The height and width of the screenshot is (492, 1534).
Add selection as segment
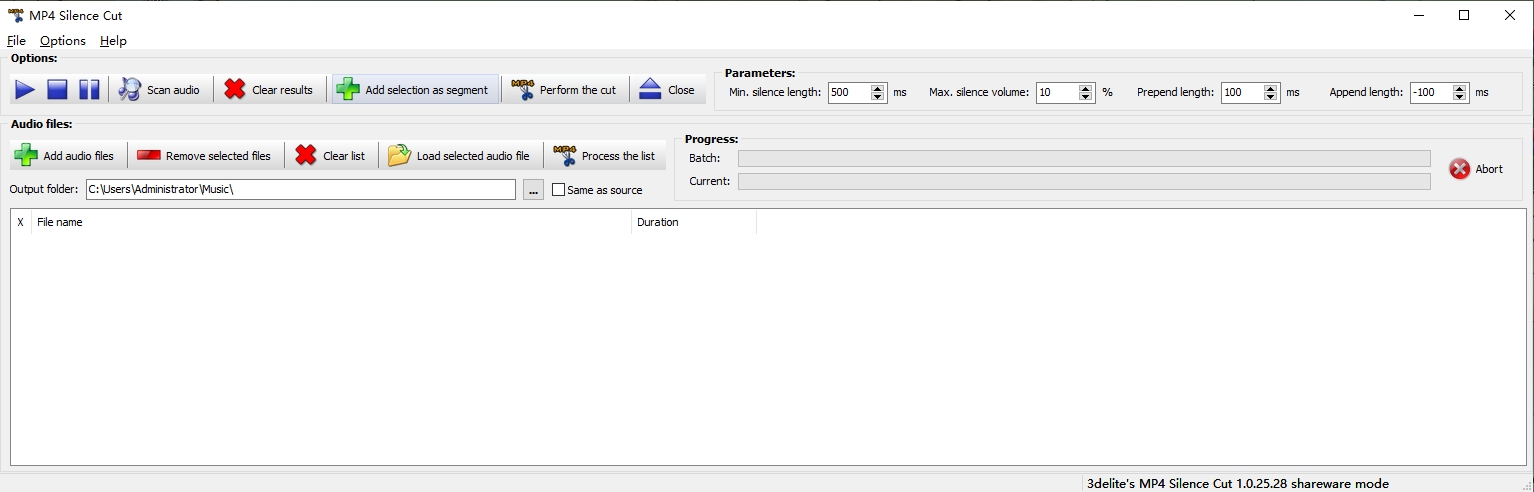click(x=415, y=90)
